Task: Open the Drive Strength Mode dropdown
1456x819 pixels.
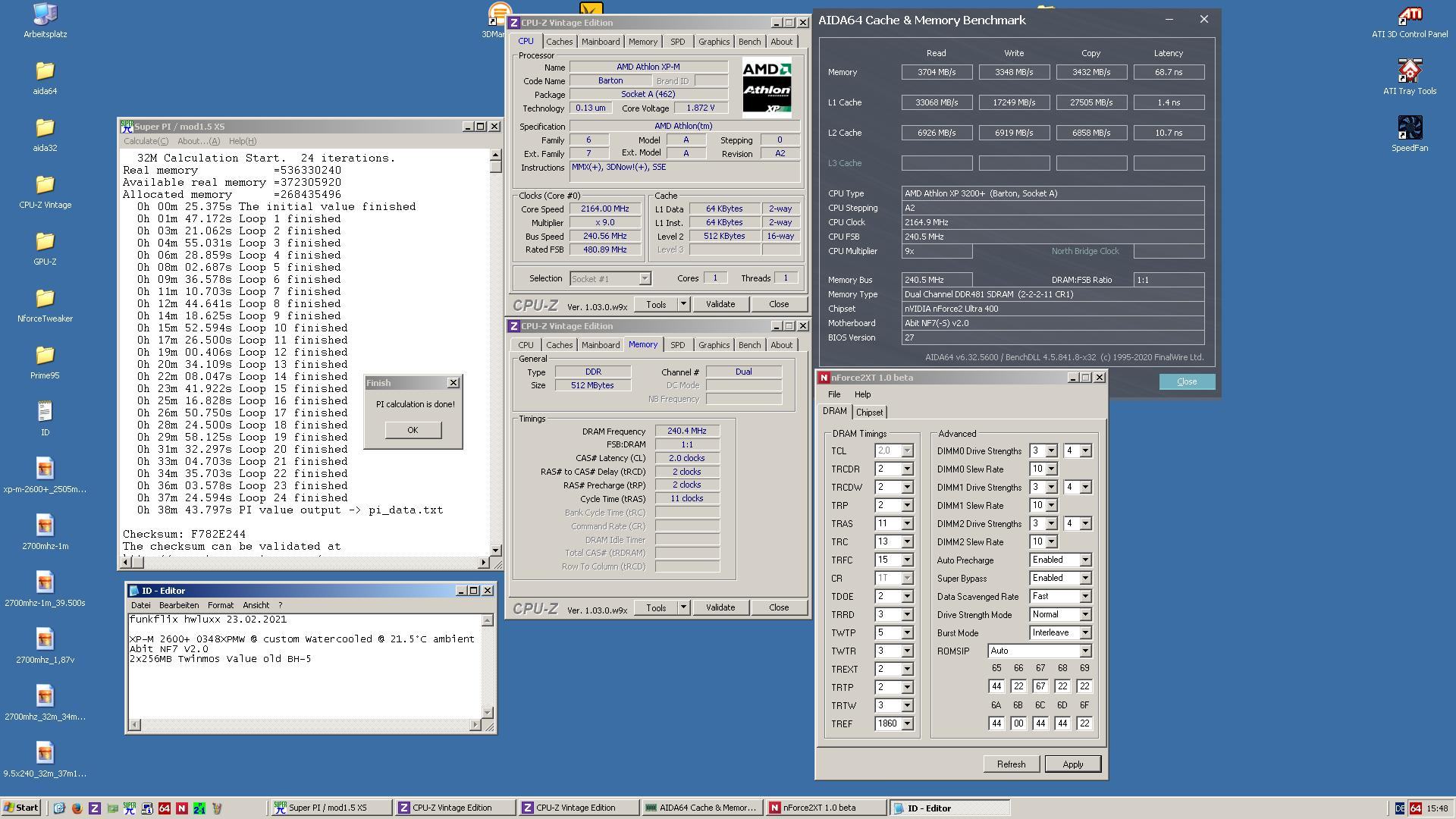Action: click(x=1085, y=615)
